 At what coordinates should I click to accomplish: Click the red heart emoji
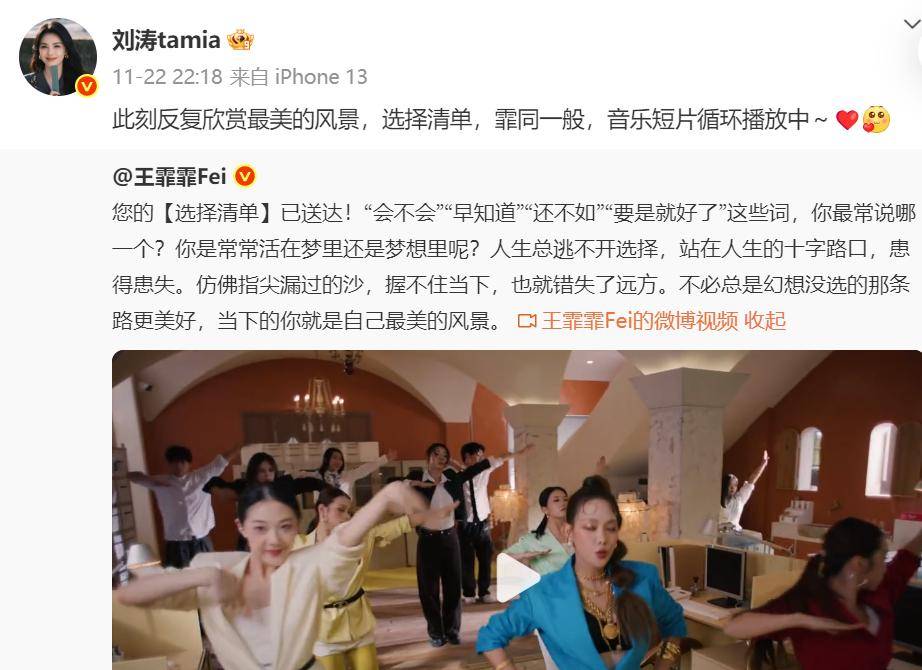coord(847,120)
